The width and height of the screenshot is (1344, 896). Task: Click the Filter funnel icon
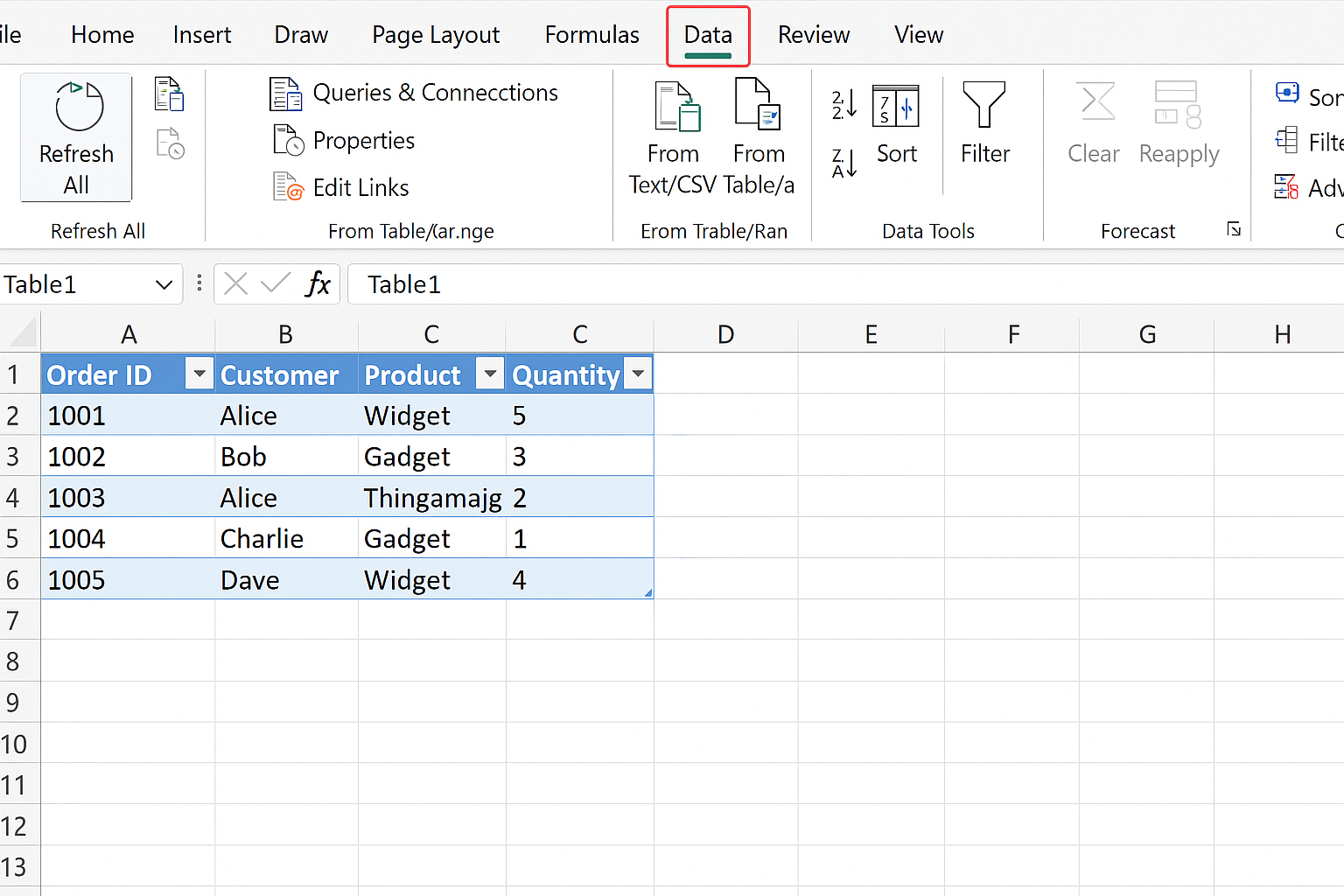click(984, 104)
